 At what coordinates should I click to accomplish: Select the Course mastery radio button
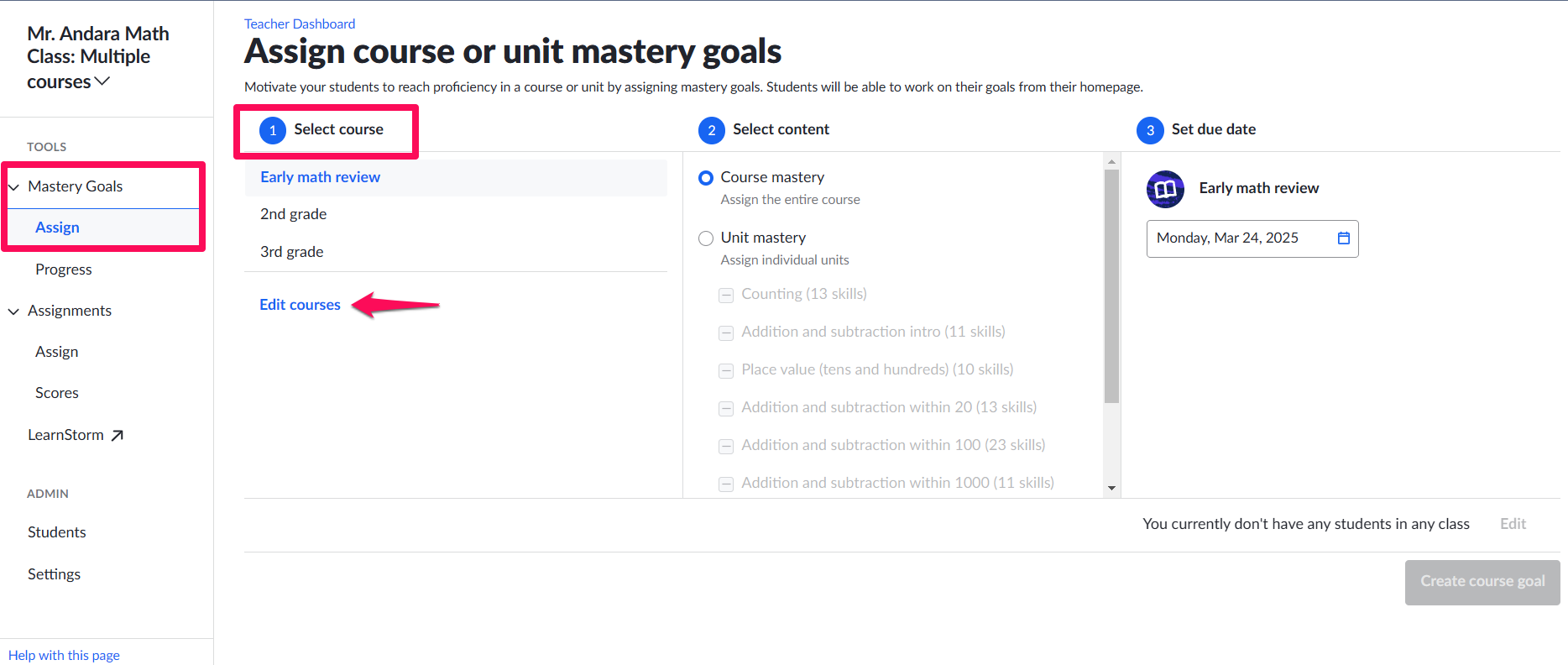706,178
